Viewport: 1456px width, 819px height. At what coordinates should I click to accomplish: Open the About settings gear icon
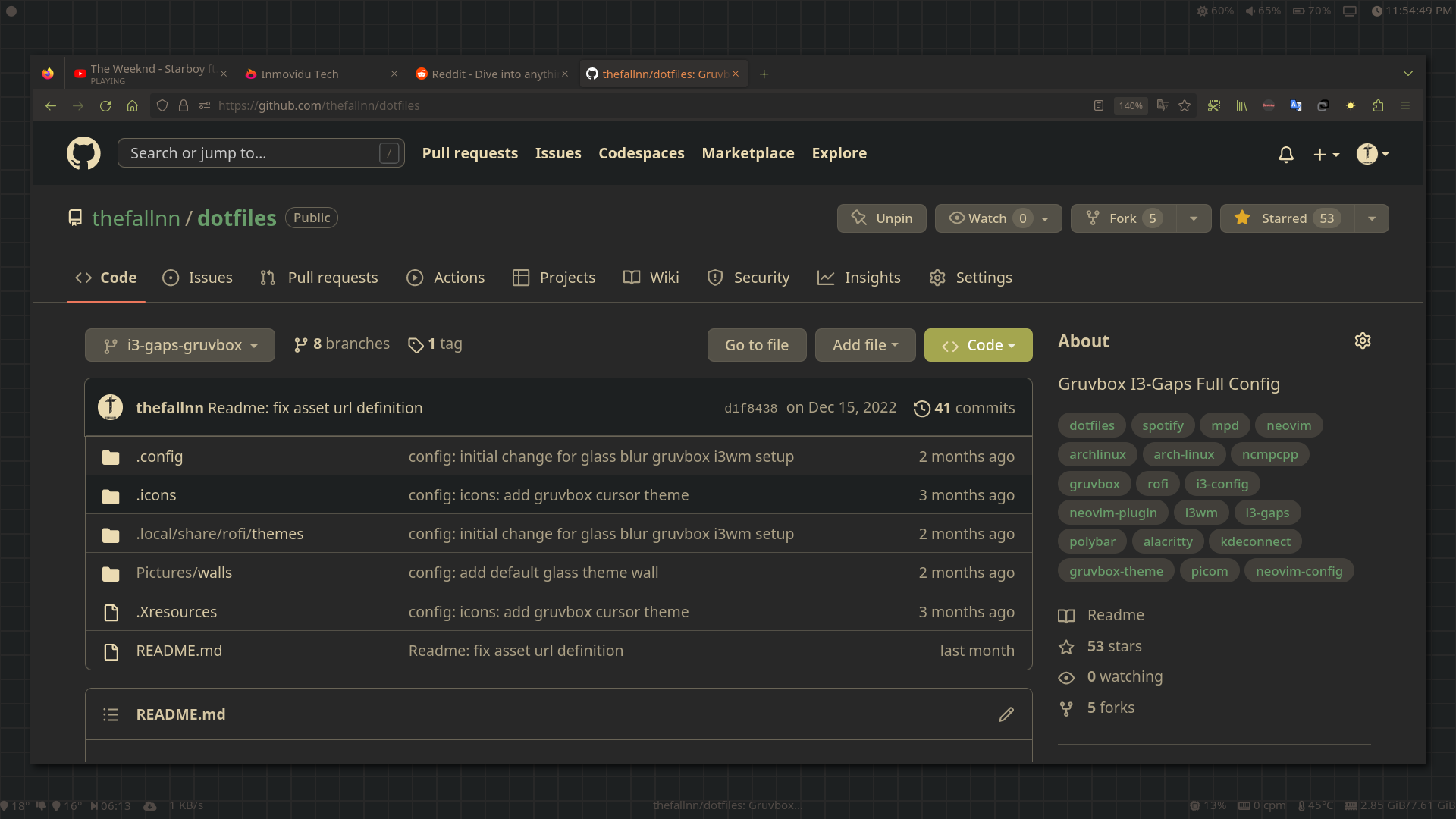[x=1363, y=341]
